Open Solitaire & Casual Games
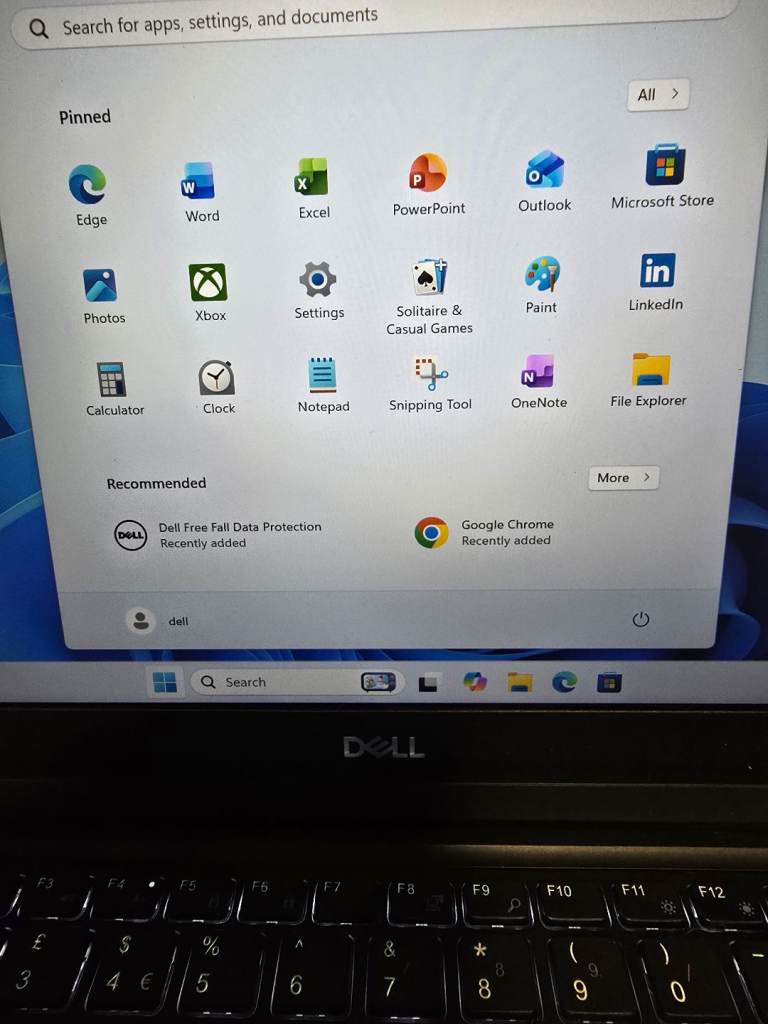 tap(429, 279)
